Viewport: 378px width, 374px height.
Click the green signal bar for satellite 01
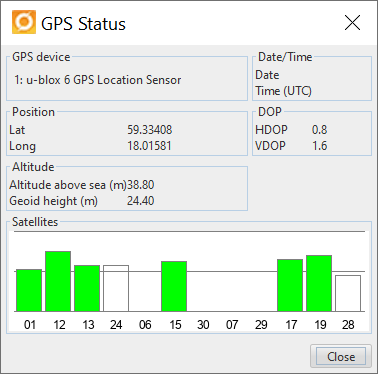tap(29, 290)
